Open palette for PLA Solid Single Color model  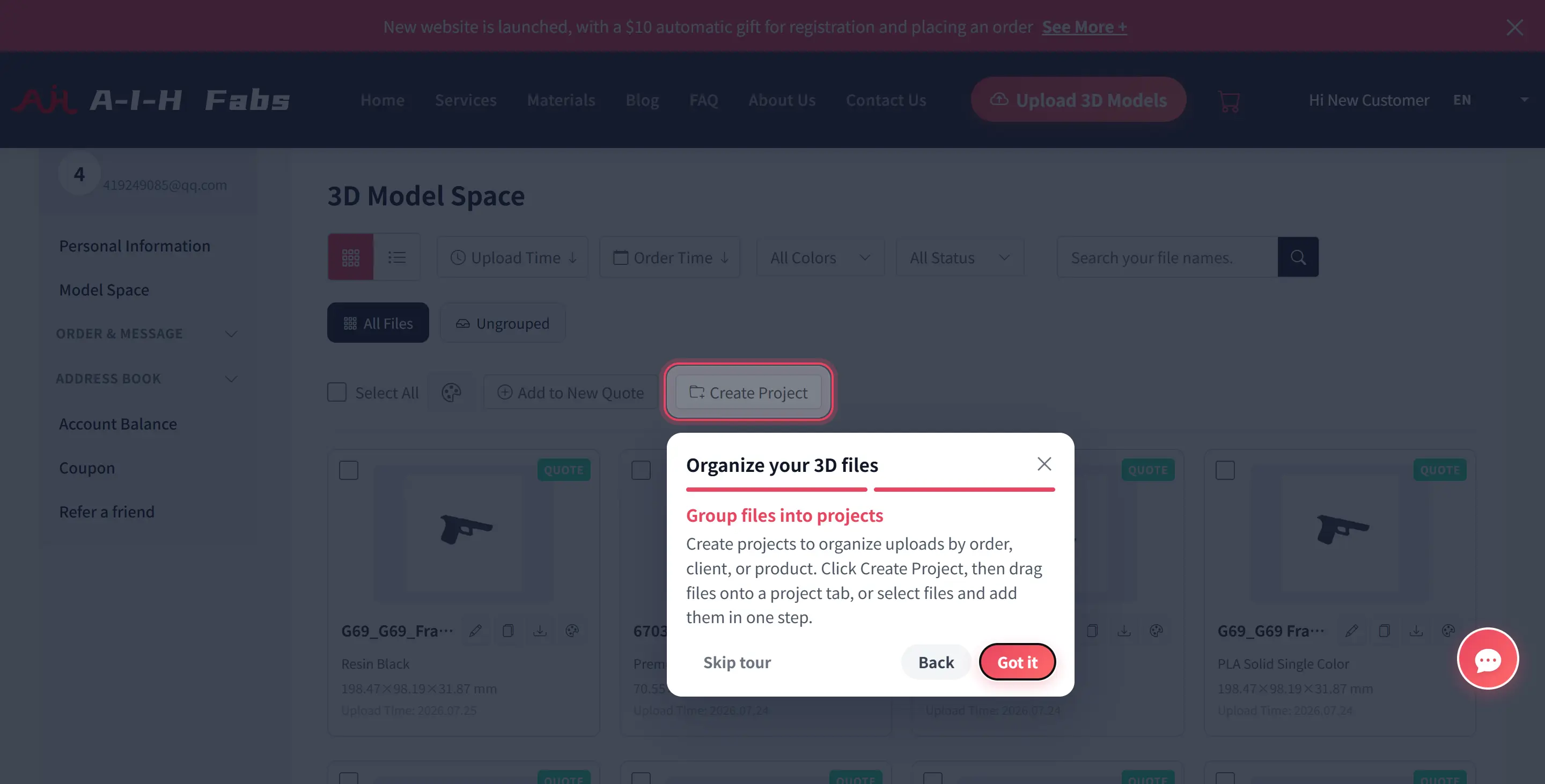tap(1448, 631)
